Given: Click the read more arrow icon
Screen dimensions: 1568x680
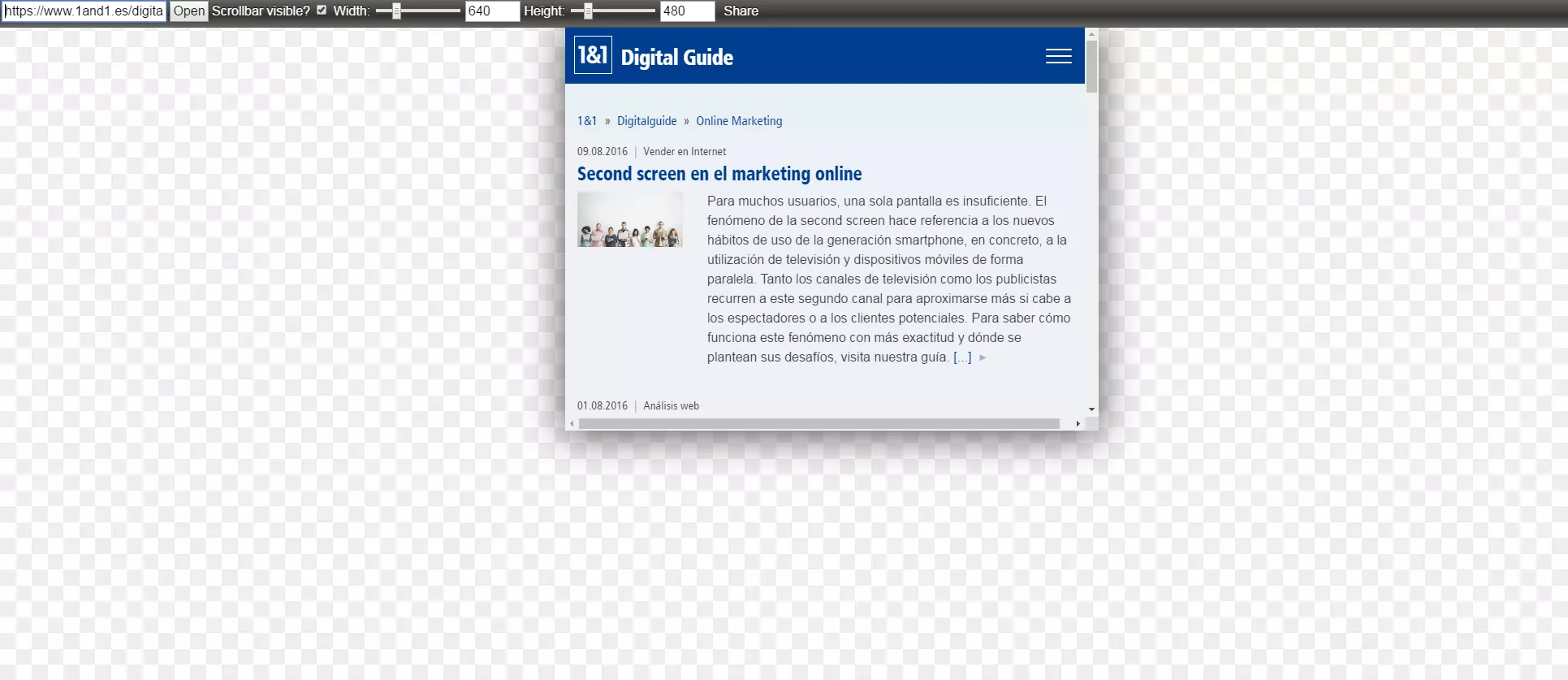Looking at the screenshot, I should click(983, 357).
